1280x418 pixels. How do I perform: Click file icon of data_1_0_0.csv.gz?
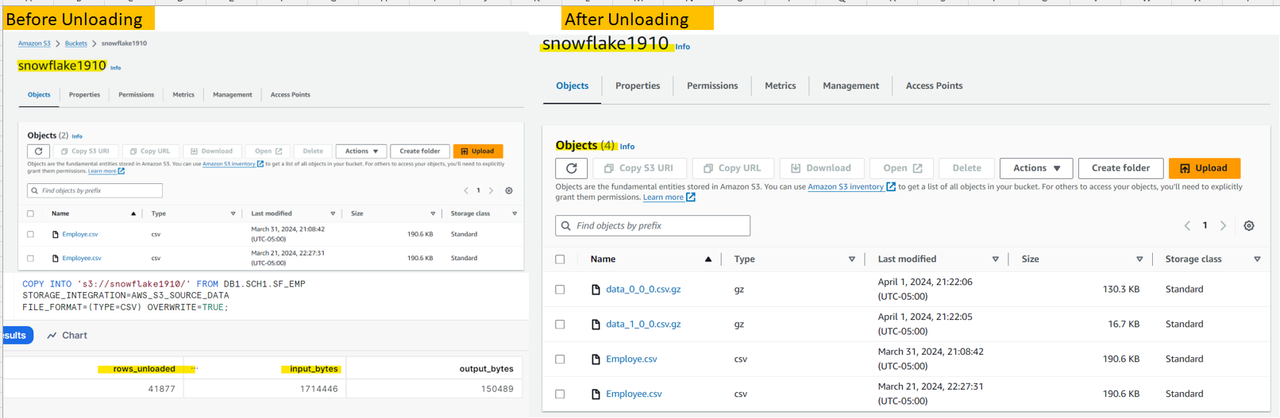click(596, 324)
